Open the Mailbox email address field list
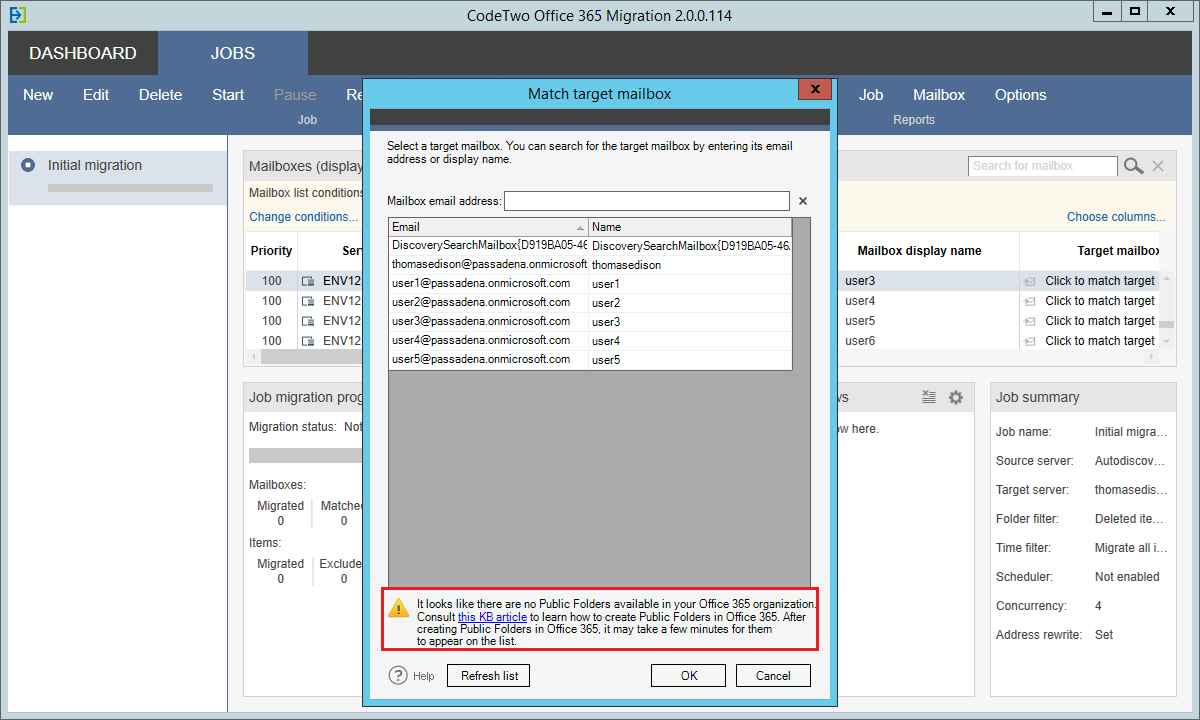Screen dimensions: 1200x720 click(x=646, y=201)
